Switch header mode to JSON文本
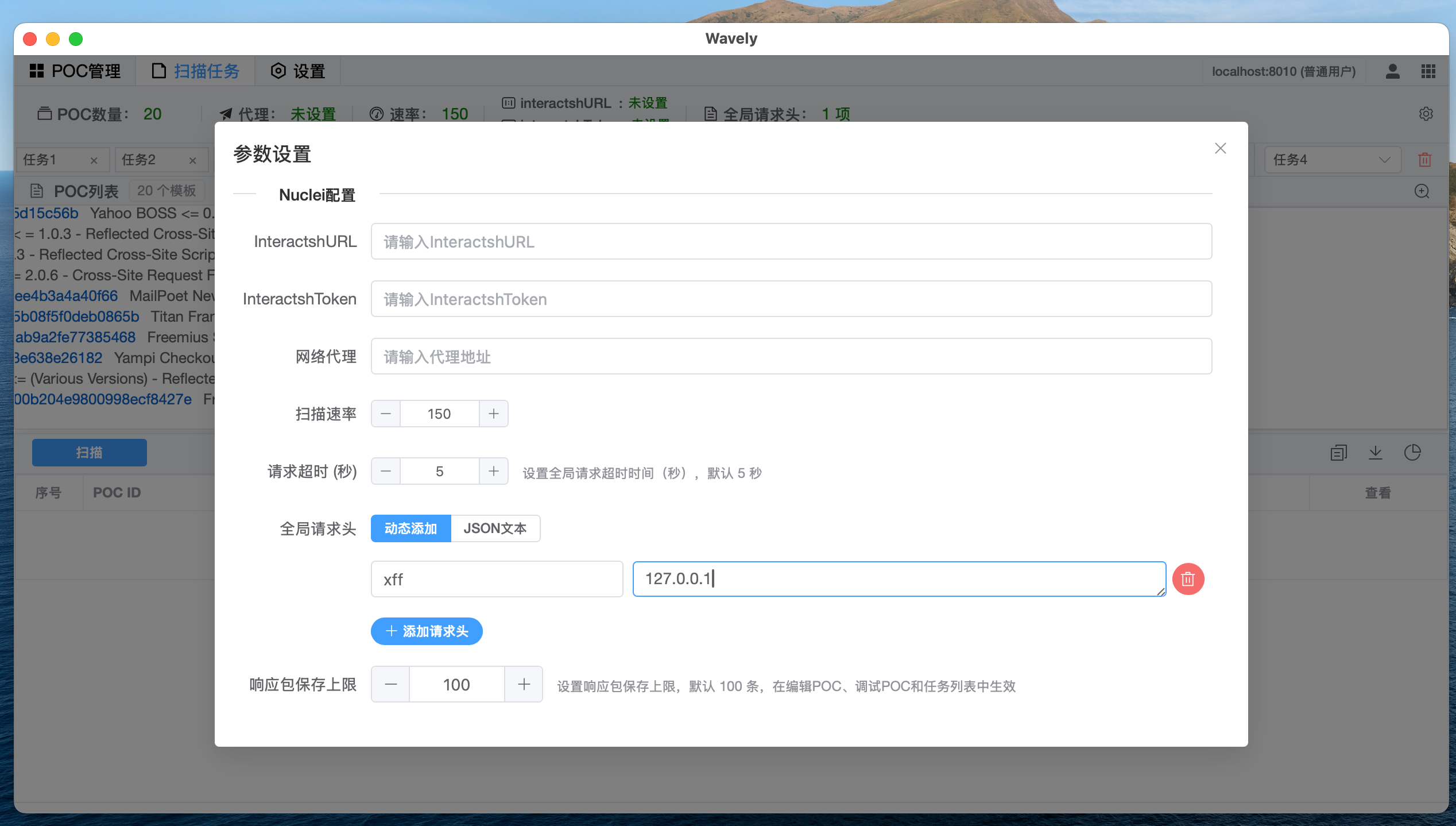 [495, 528]
